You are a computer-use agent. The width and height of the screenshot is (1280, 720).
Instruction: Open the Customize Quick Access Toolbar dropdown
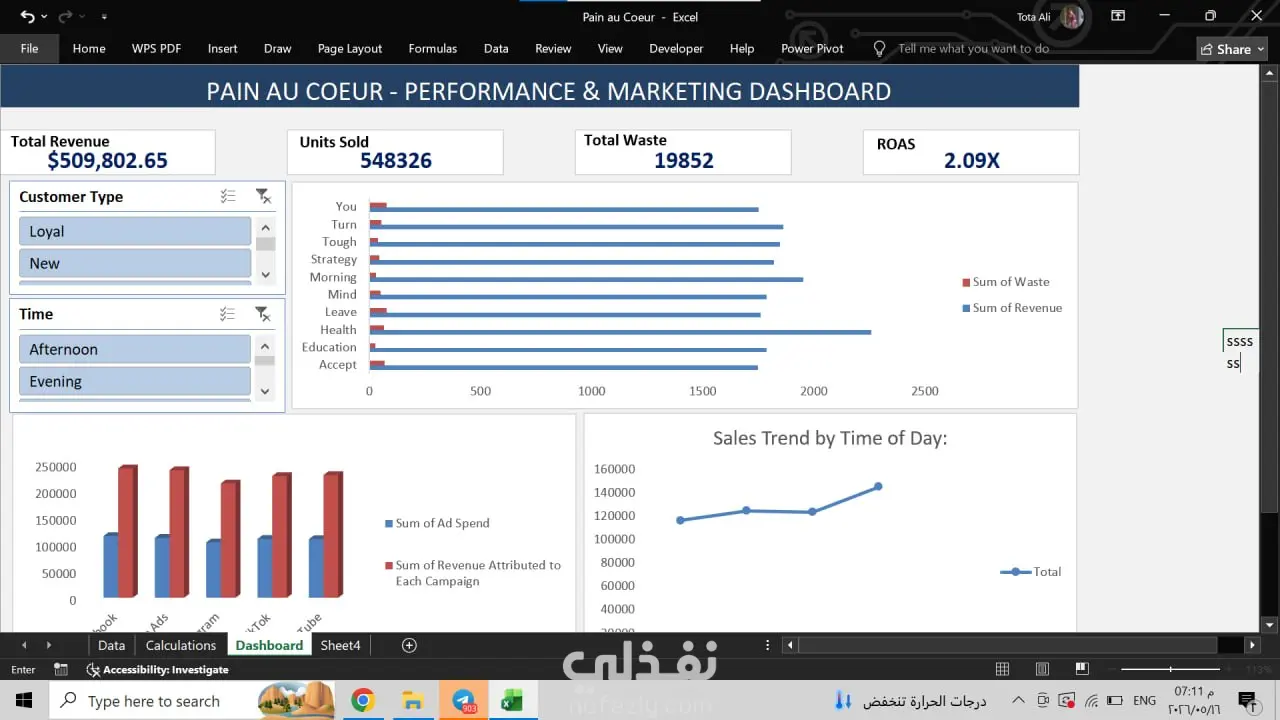point(104,17)
